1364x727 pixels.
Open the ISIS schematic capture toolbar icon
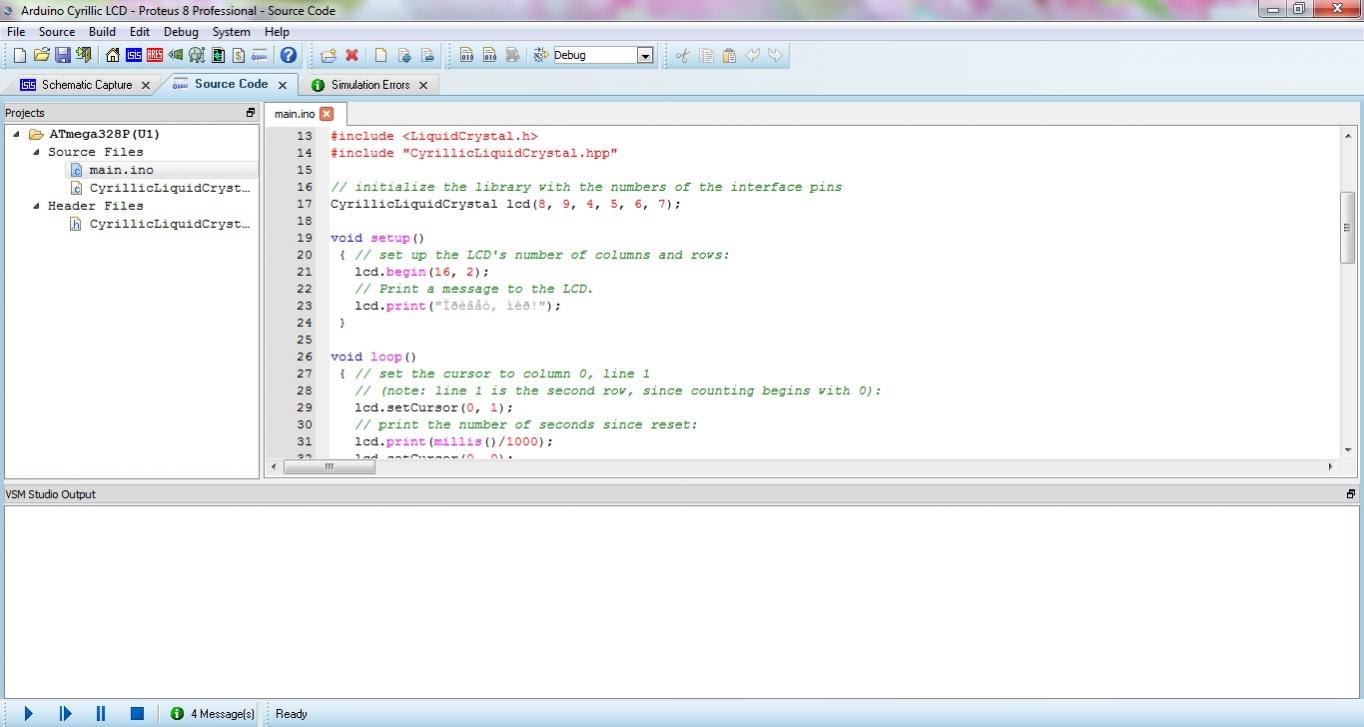[x=133, y=55]
